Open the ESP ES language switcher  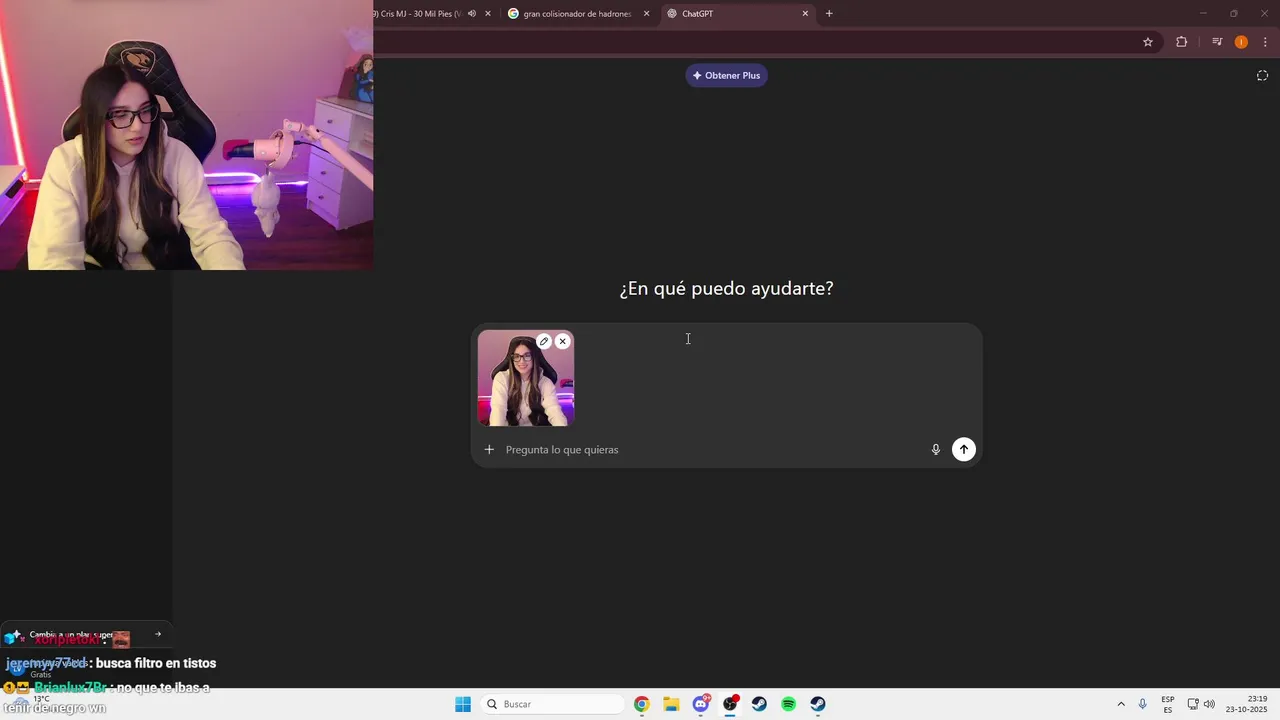click(x=1168, y=704)
